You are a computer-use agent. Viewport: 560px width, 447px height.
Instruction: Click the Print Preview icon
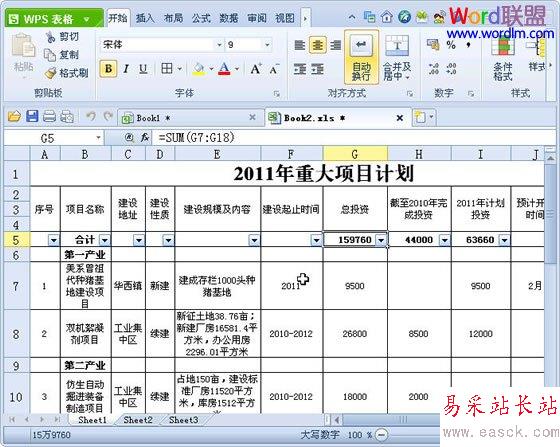(67, 116)
